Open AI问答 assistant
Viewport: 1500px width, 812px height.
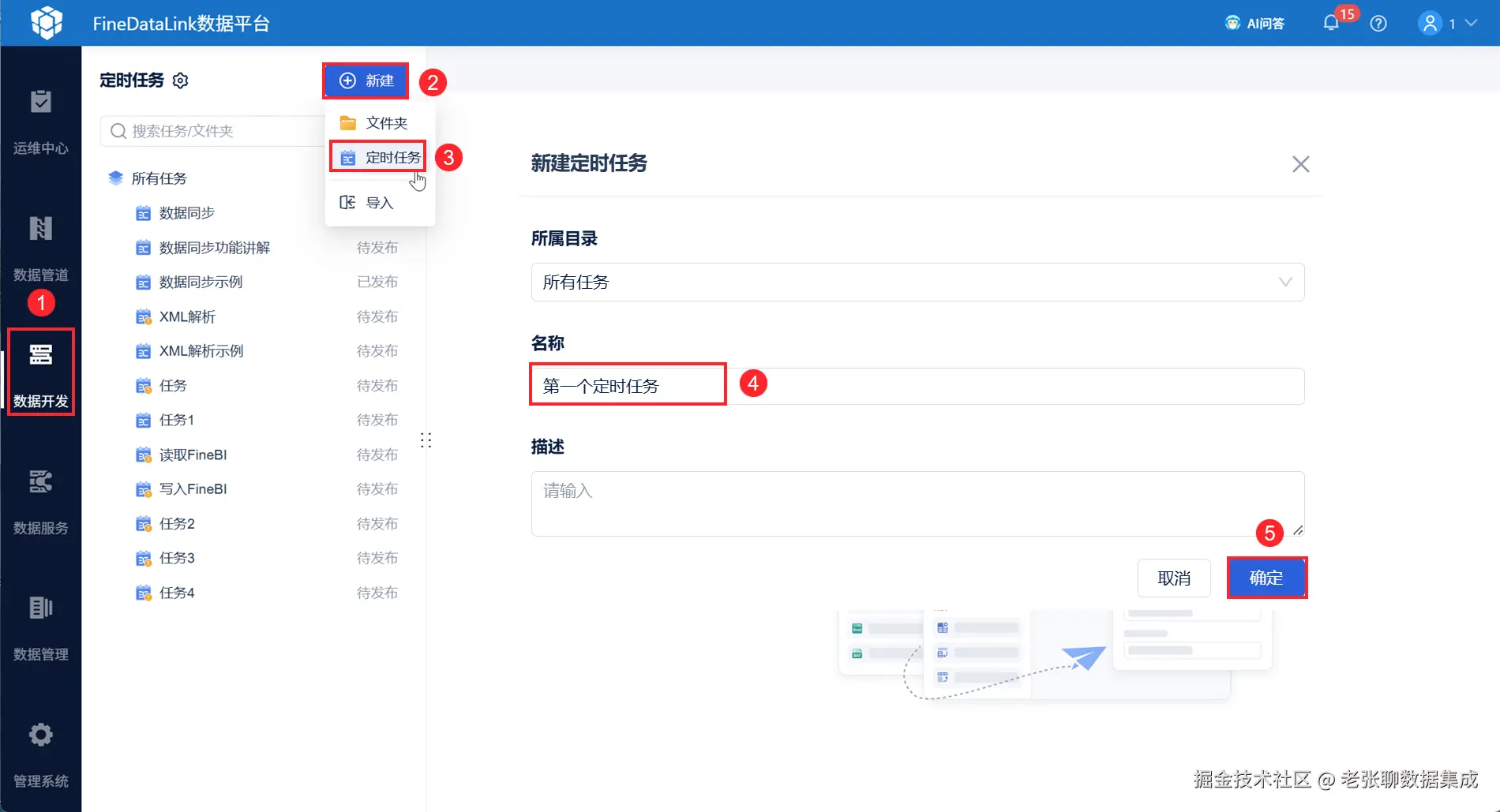click(1254, 24)
